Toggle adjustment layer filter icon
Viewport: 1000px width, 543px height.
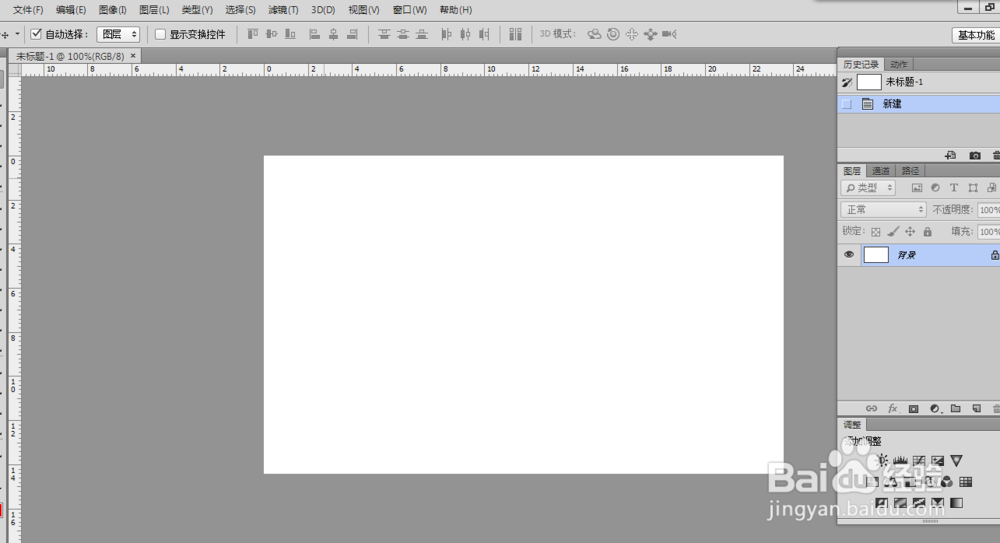click(x=935, y=188)
